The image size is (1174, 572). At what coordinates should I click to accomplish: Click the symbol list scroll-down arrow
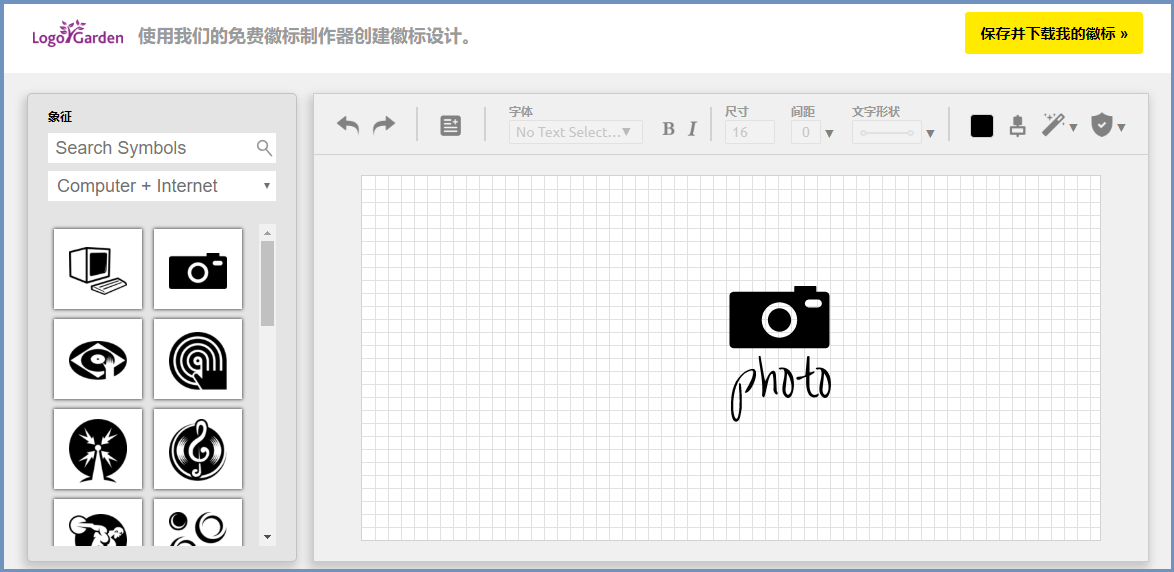click(267, 537)
